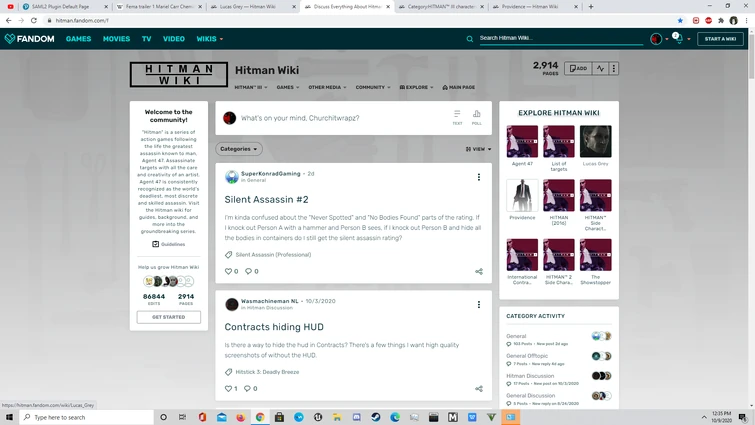Expand the WIKIS menu in Fandom header
755x425 pixels.
[x=209, y=39]
